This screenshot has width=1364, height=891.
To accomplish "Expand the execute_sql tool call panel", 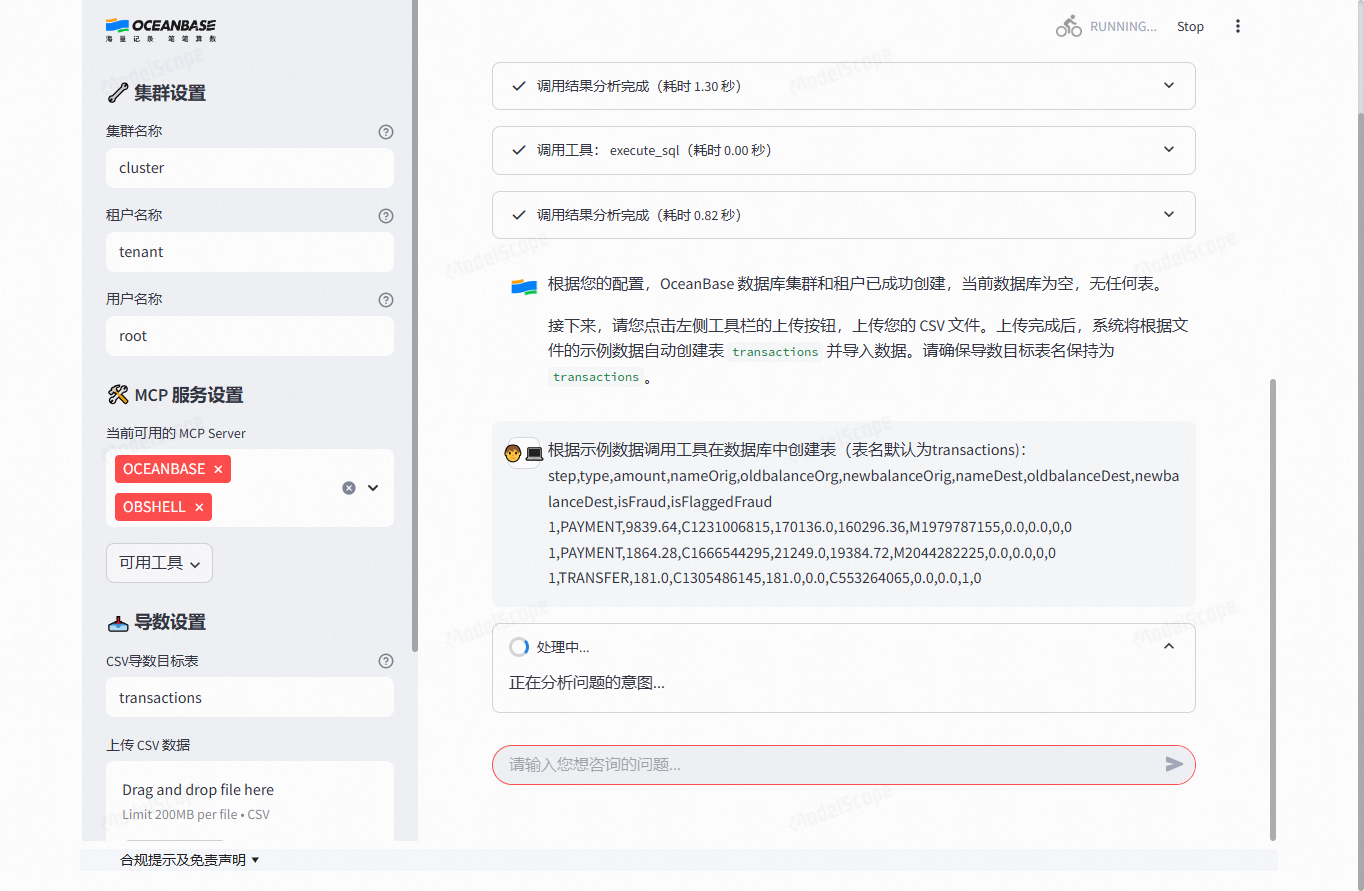I will click(1168, 150).
